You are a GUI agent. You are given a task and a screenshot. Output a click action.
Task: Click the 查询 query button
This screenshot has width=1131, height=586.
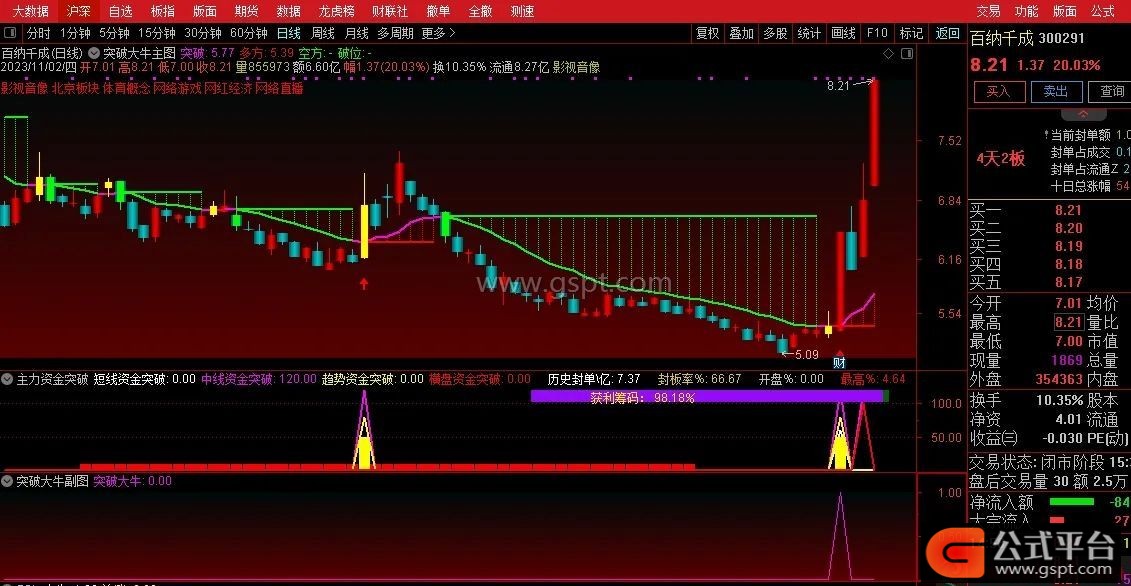click(1112, 91)
